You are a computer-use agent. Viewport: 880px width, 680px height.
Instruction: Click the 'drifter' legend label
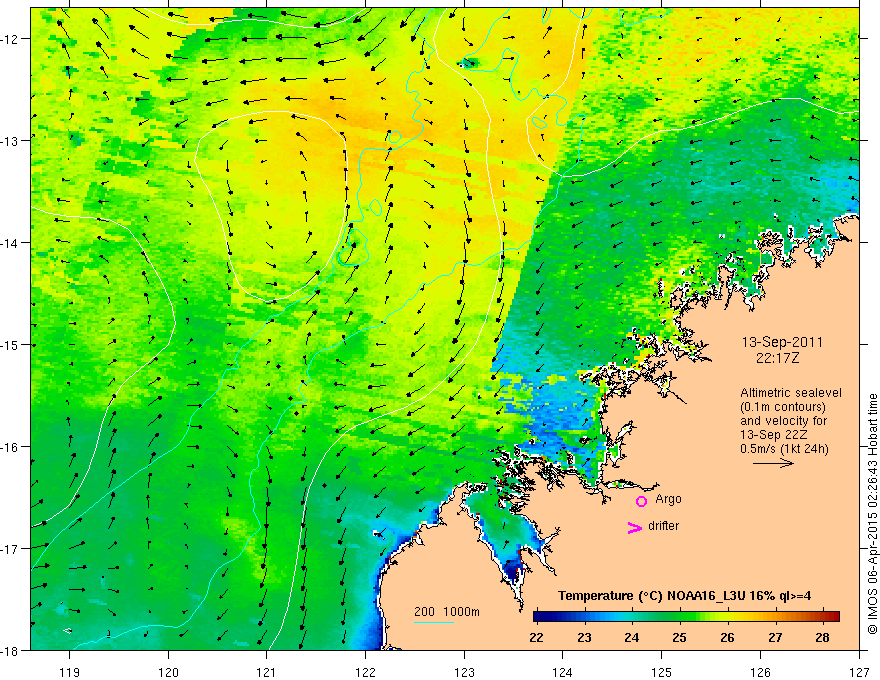point(663,526)
